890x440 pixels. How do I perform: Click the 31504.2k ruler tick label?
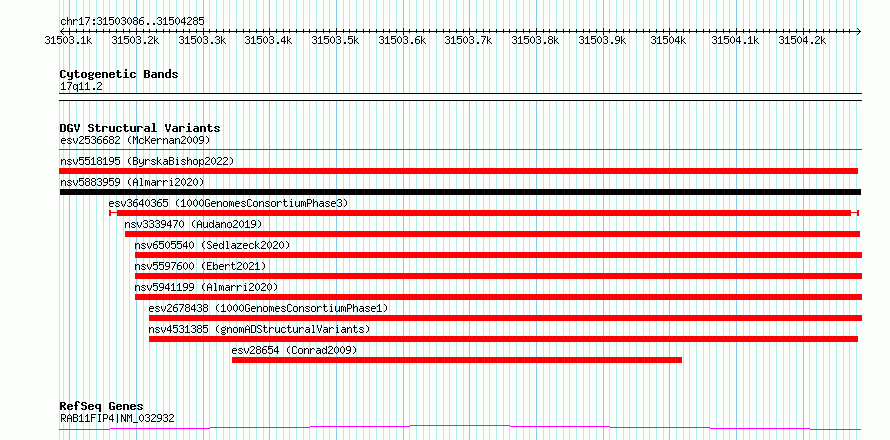802,40
